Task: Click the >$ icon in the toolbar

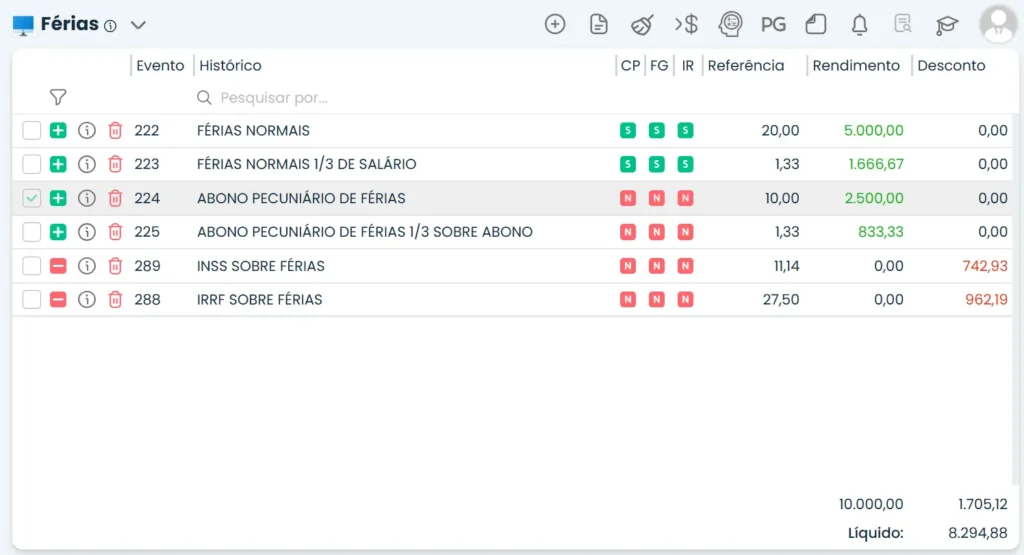Action: (x=686, y=24)
